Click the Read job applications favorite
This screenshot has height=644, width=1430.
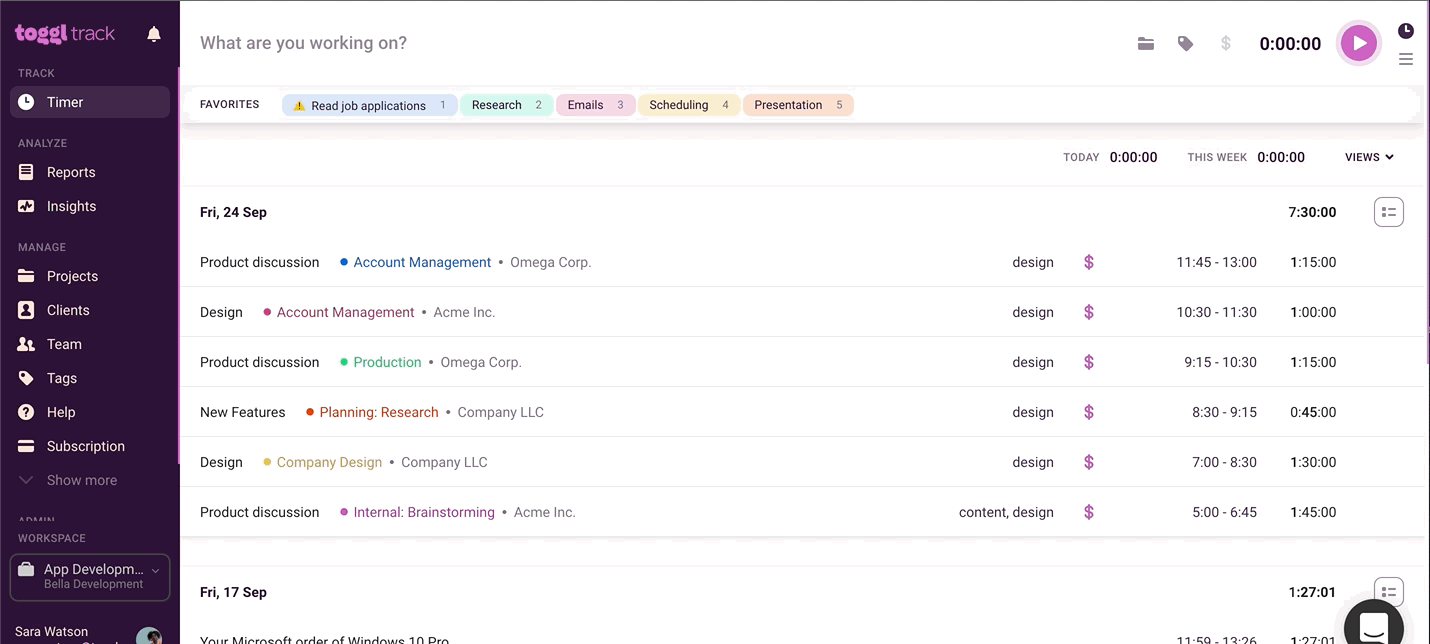pyautogui.click(x=368, y=105)
